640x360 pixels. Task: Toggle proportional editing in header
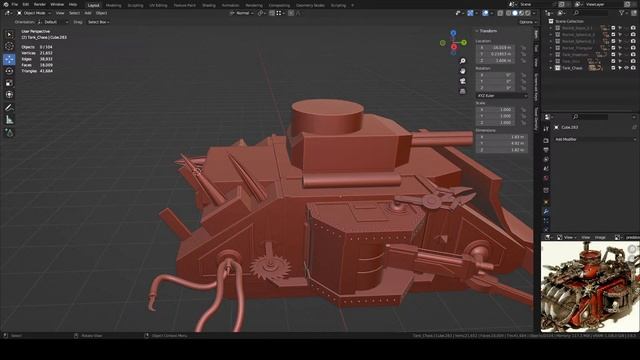291,13
